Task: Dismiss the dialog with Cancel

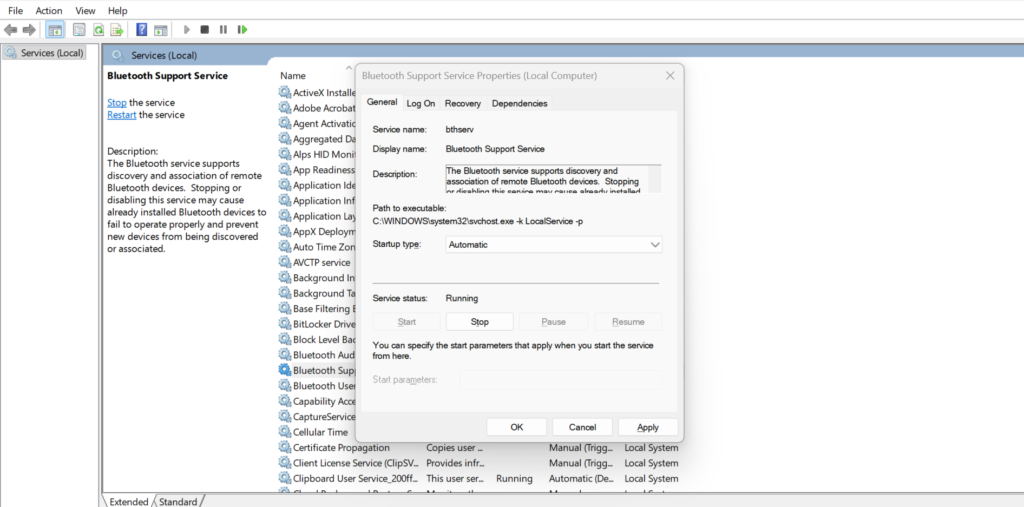Action: pyautogui.click(x=582, y=427)
